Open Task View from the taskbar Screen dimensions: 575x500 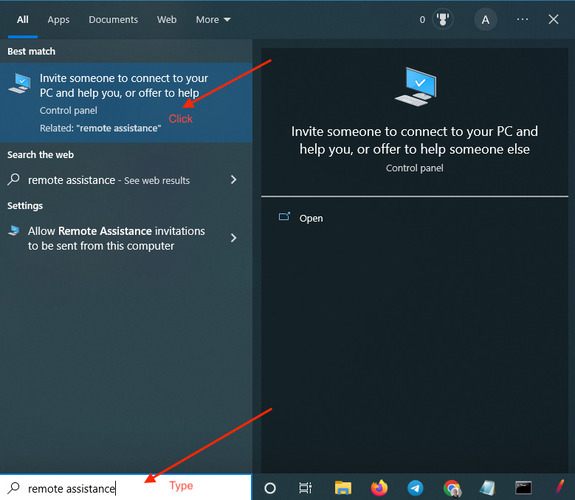click(x=305, y=488)
